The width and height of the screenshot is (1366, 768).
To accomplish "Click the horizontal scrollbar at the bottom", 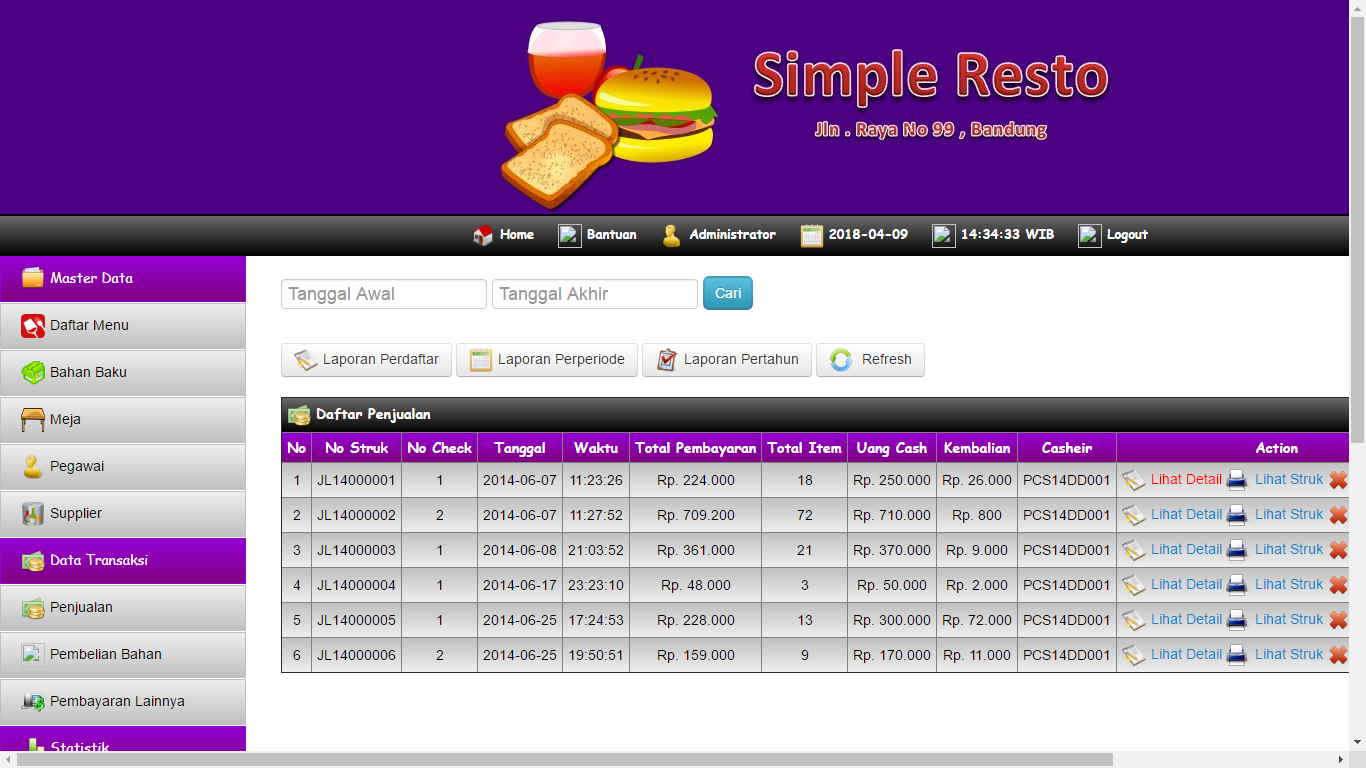I will (565, 760).
